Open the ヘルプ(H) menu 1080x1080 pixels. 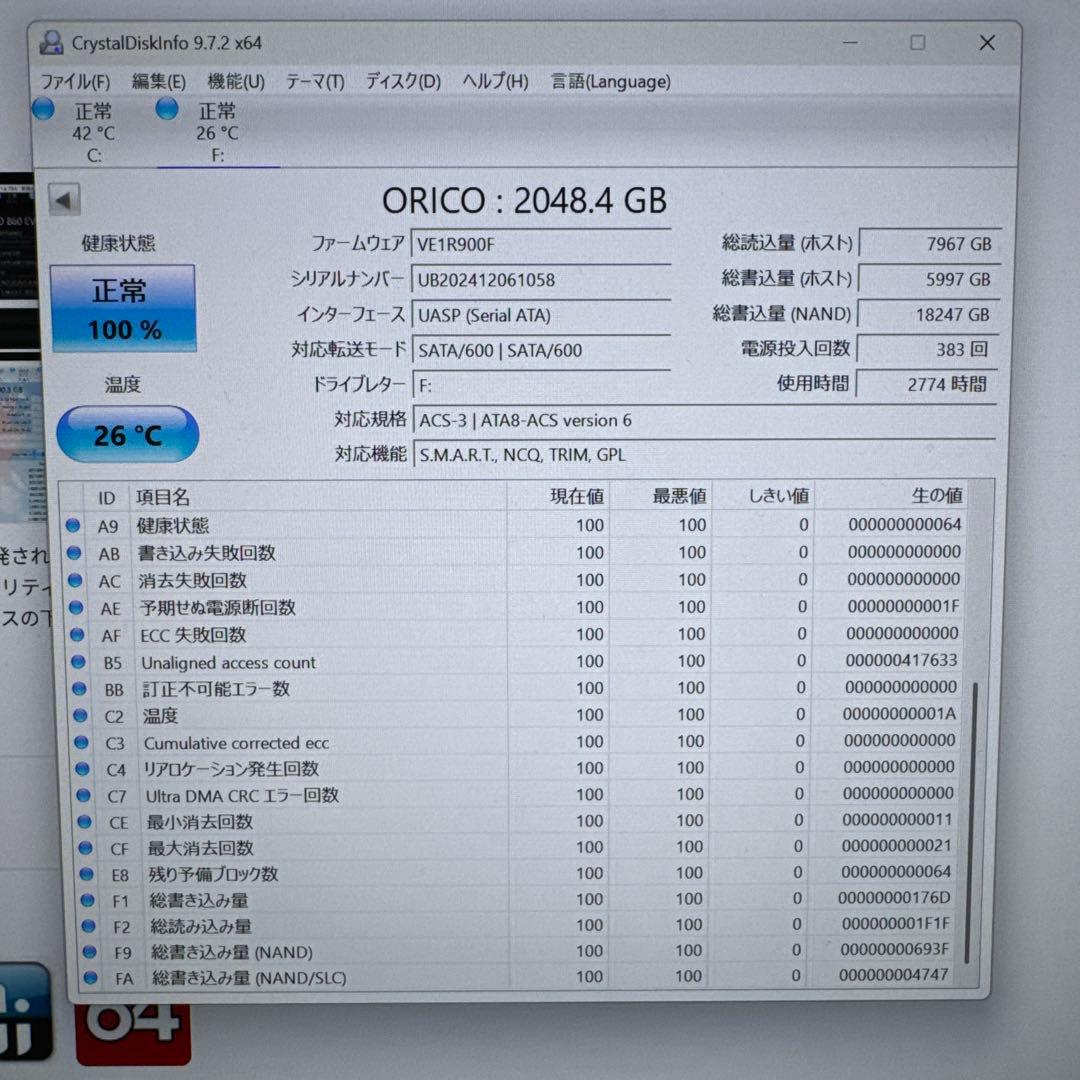point(495,82)
